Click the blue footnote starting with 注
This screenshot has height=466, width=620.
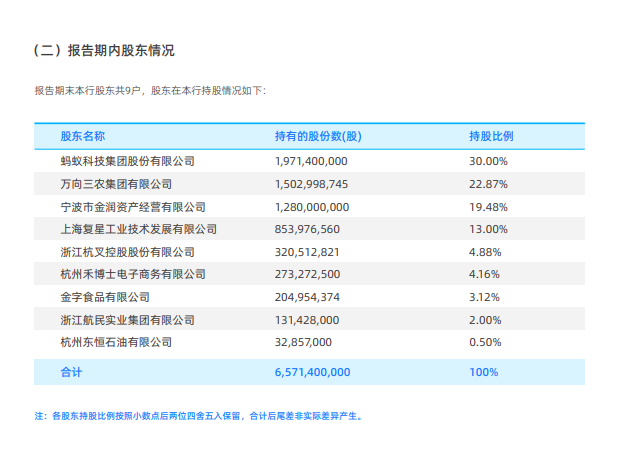199,416
